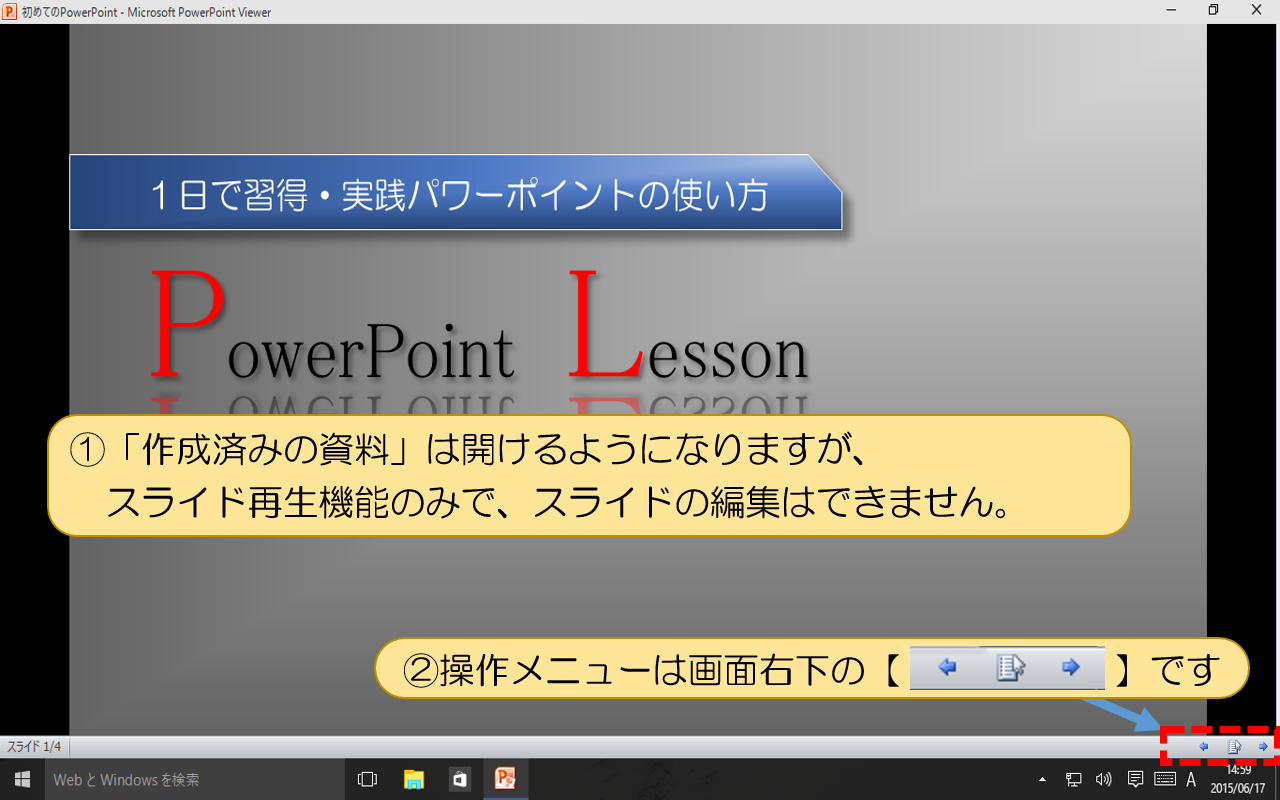Screen dimensions: 1280x800
Task: Close the PowerPoint Viewer window
Action: point(1257,10)
